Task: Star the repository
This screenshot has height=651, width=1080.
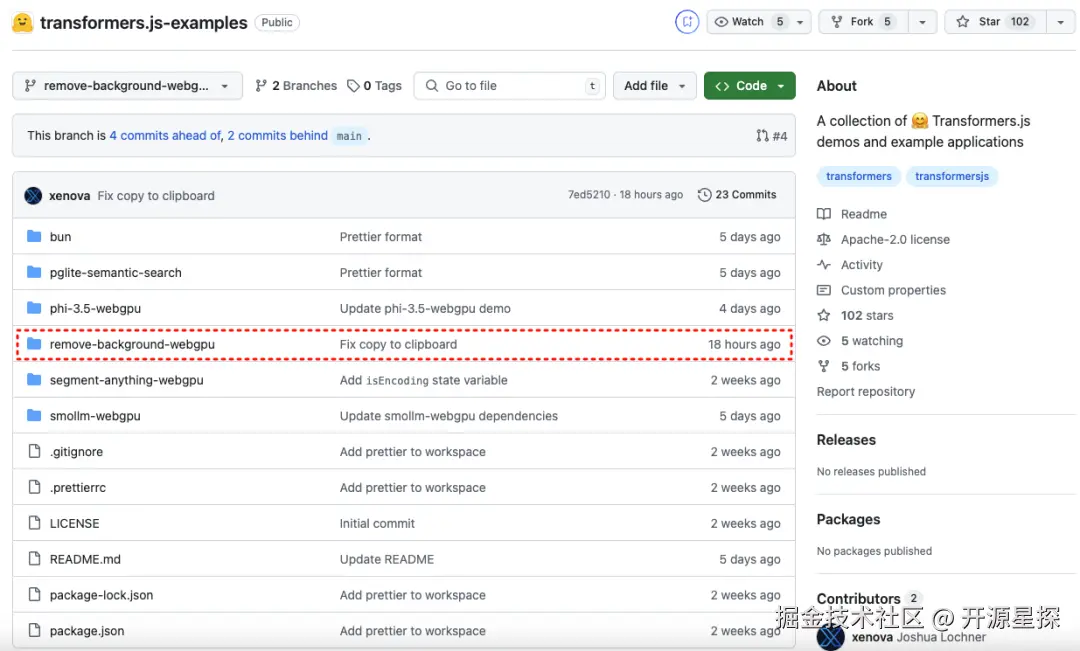Action: (995, 22)
